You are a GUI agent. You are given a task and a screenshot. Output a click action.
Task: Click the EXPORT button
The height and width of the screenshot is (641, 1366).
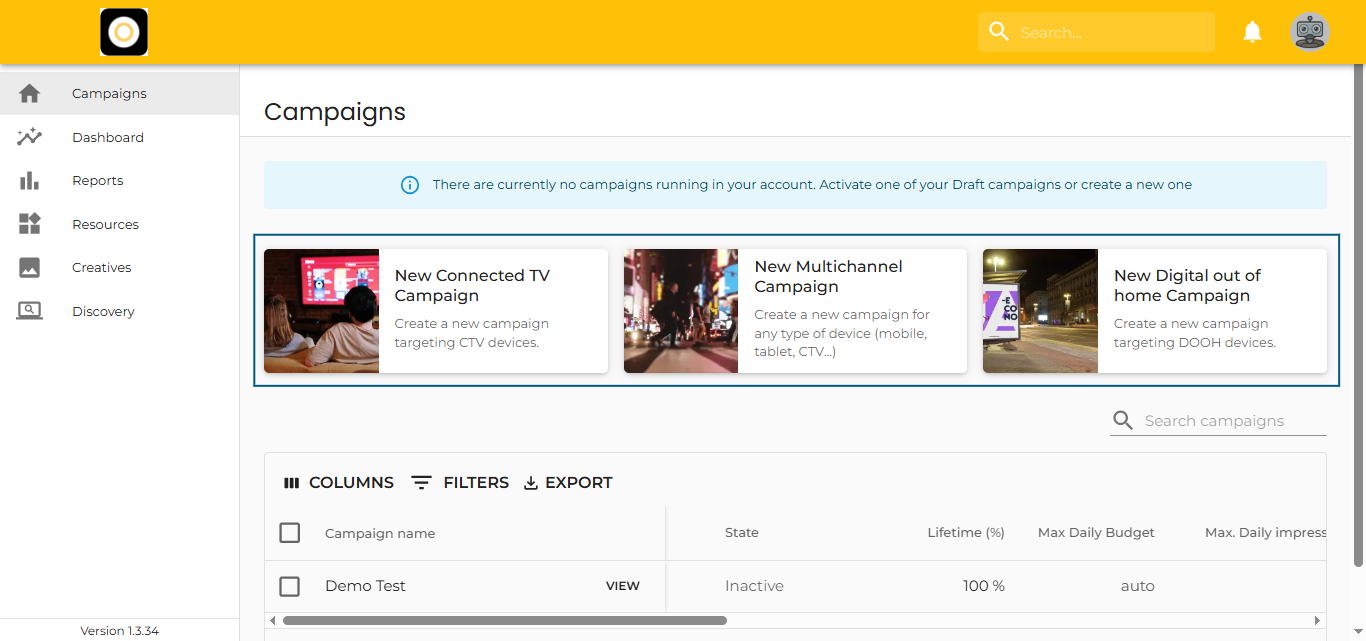(568, 482)
